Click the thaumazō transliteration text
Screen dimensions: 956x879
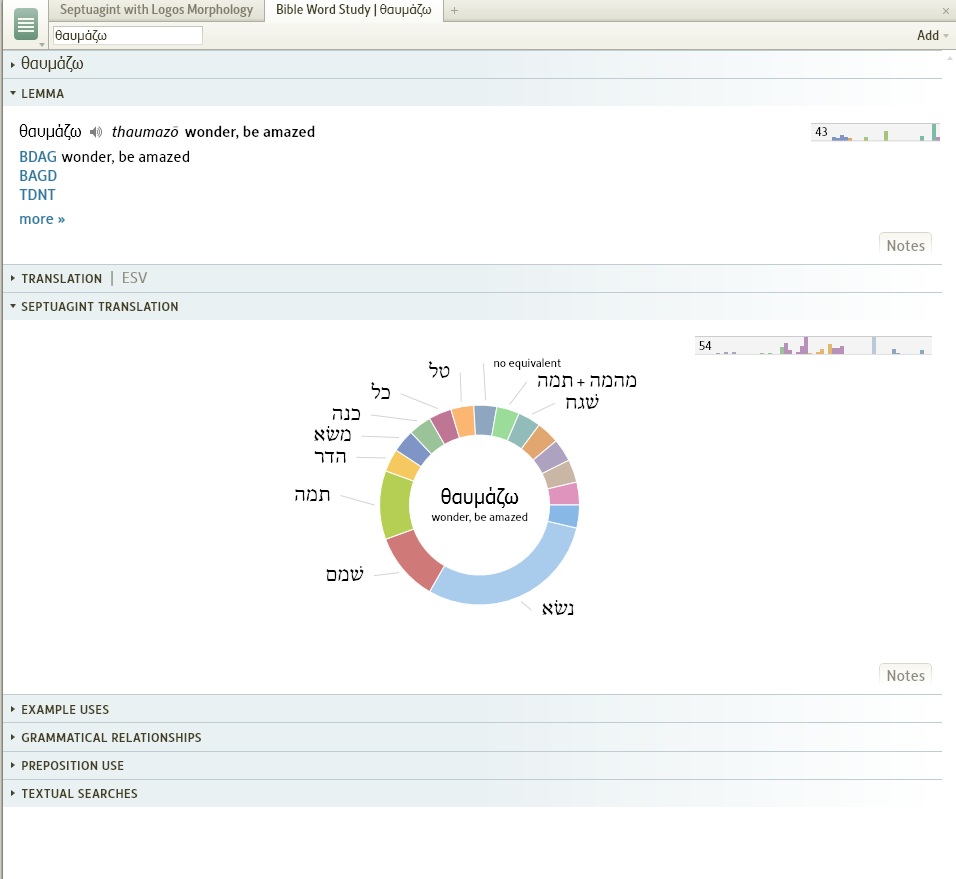pyautogui.click(x=145, y=132)
